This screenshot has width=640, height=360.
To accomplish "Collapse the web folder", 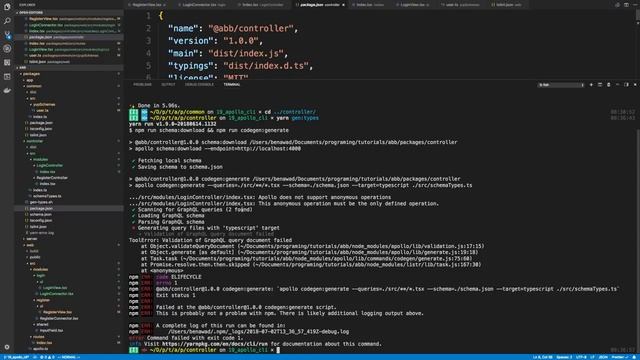I will tap(30, 245).
